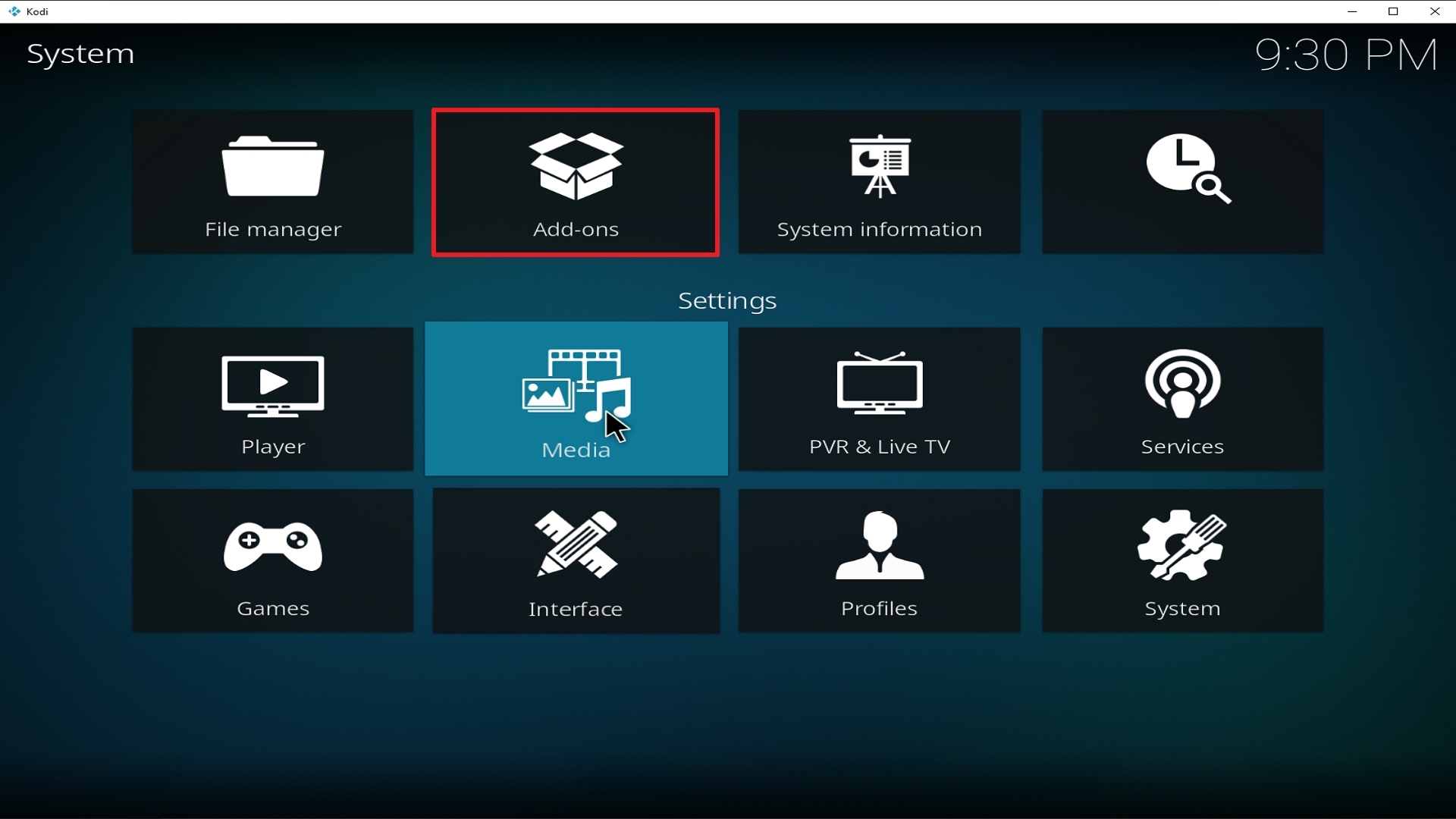Open Player settings tile
The width and height of the screenshot is (1456, 819).
tap(273, 399)
